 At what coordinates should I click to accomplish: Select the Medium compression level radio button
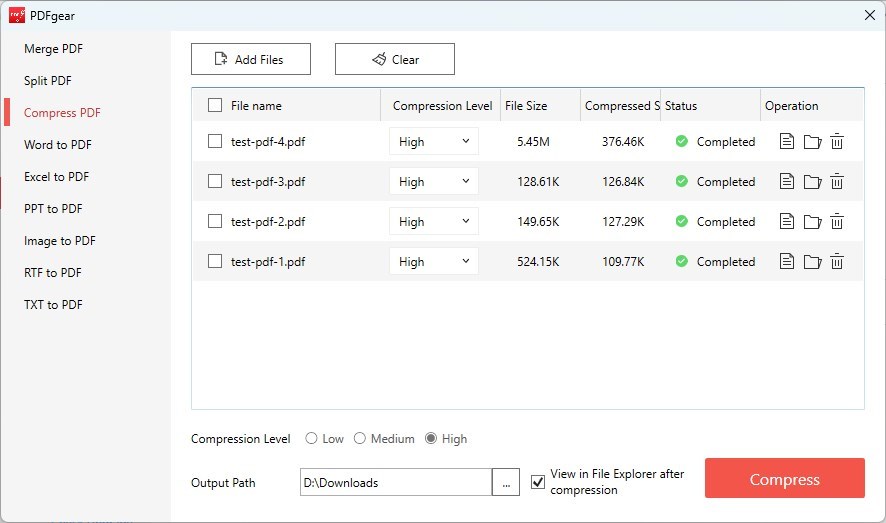[x=360, y=439]
